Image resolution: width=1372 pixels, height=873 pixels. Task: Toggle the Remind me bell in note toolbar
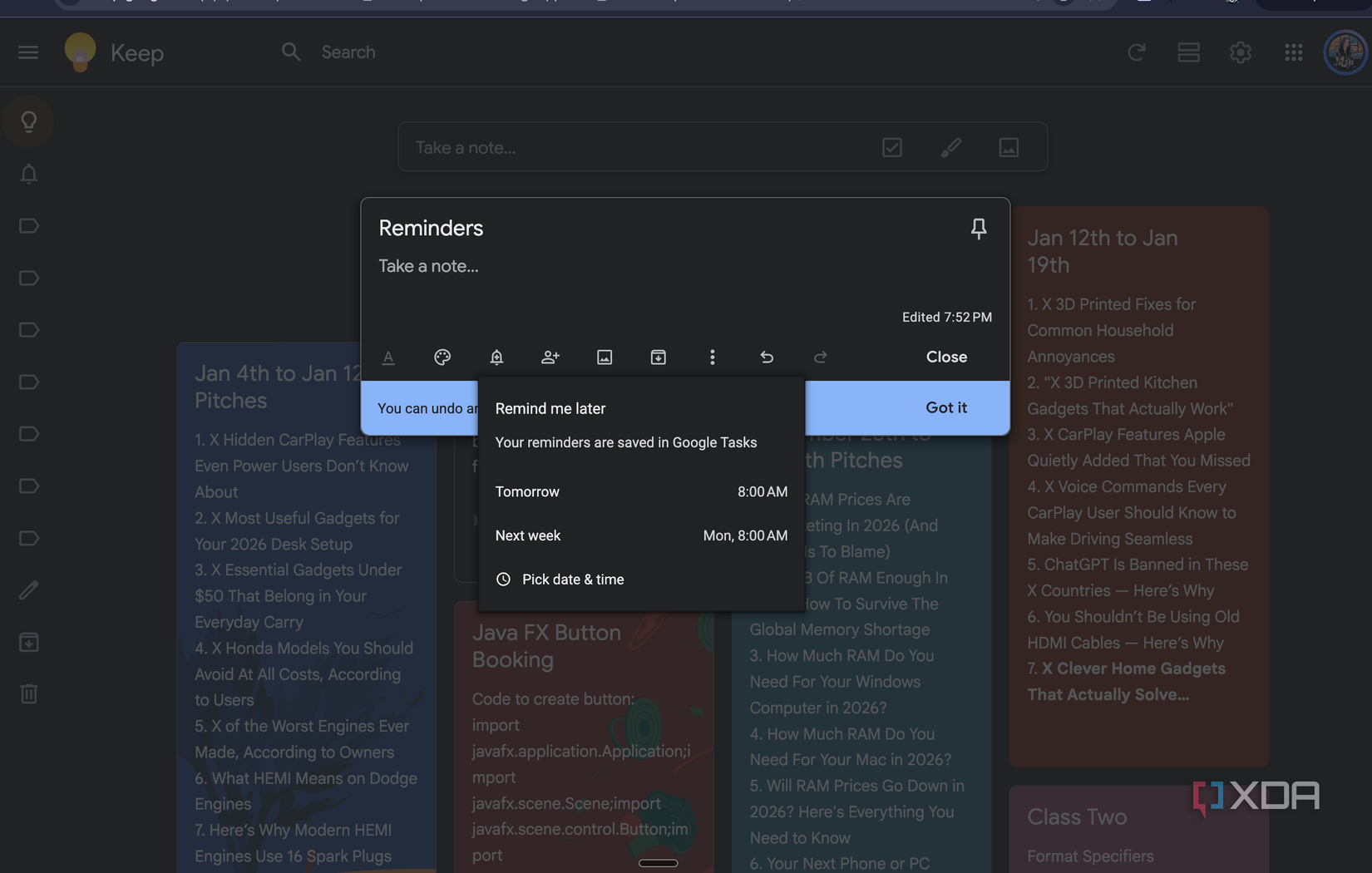click(x=496, y=358)
